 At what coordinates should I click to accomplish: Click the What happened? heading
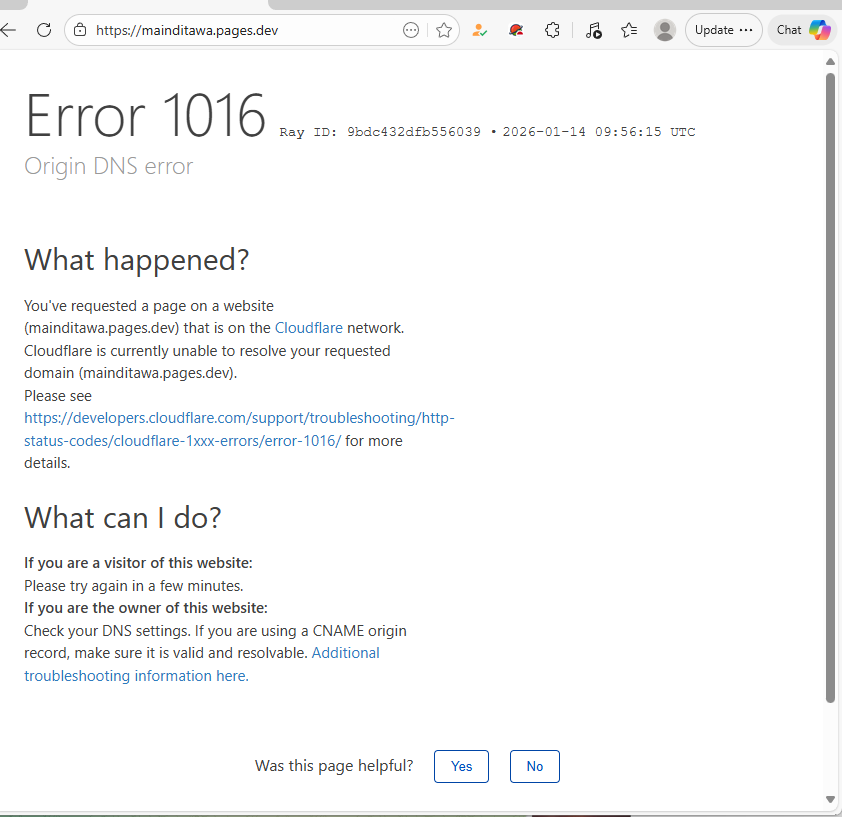pyautogui.click(x=136, y=260)
